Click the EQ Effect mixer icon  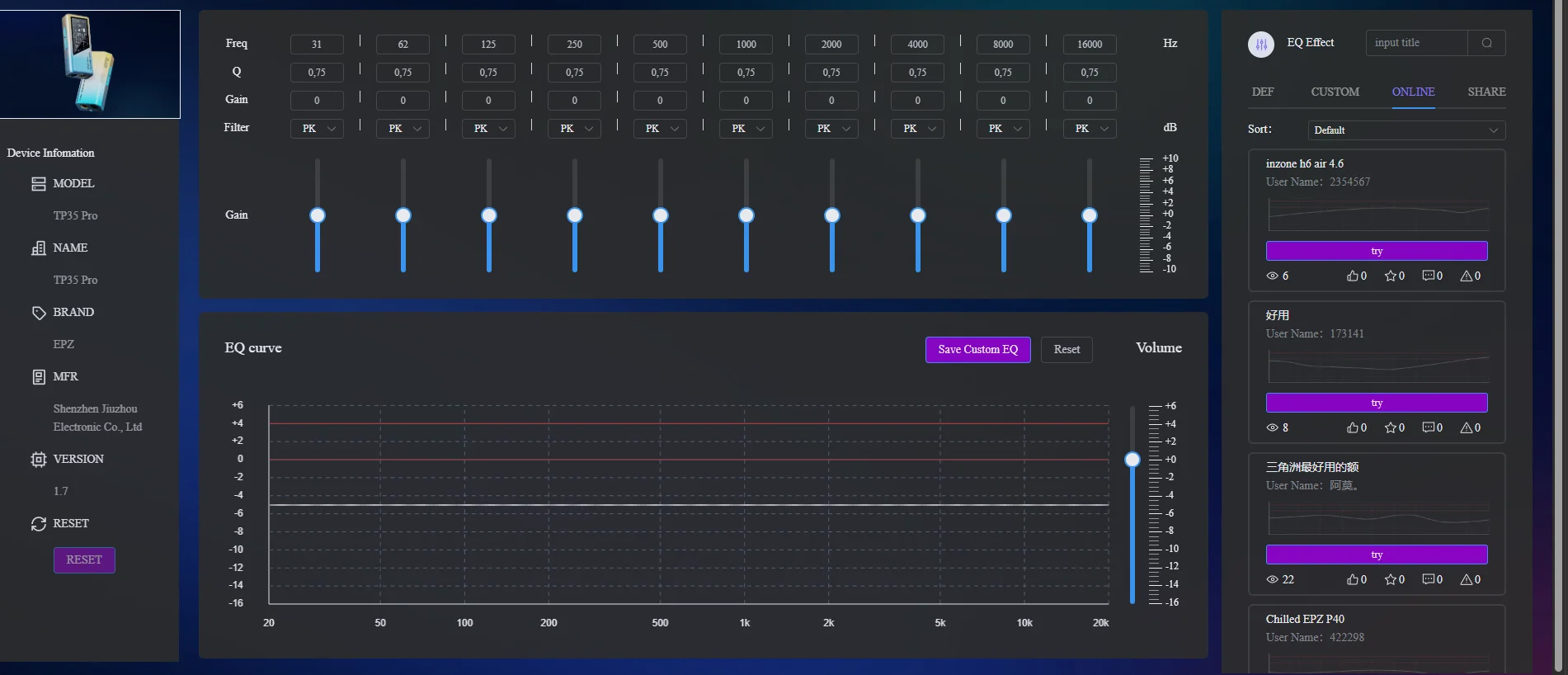[1261, 44]
